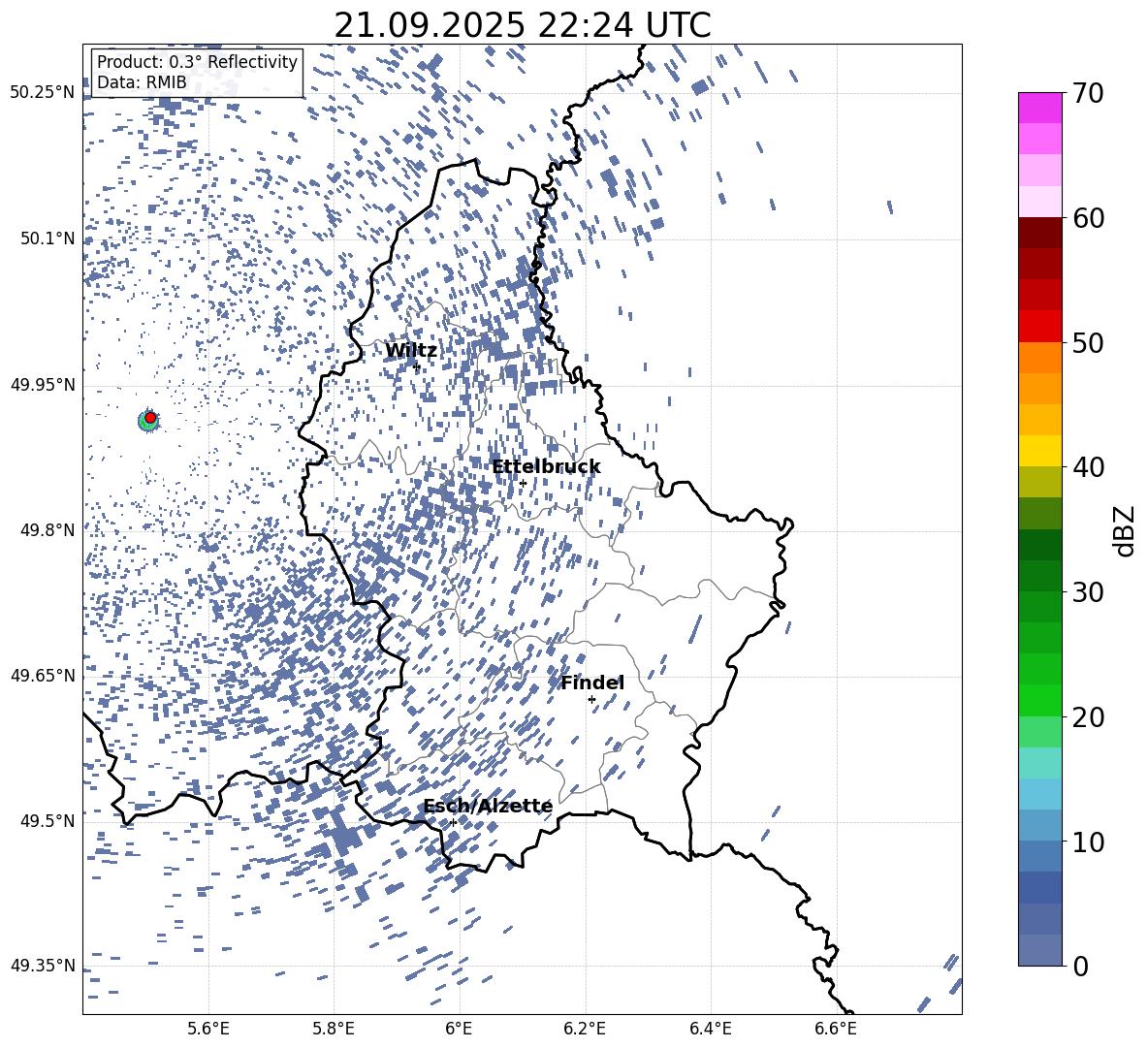Click the 49.95°N latitude label
Screen dimensions: 1148x1048
[x=43, y=385]
